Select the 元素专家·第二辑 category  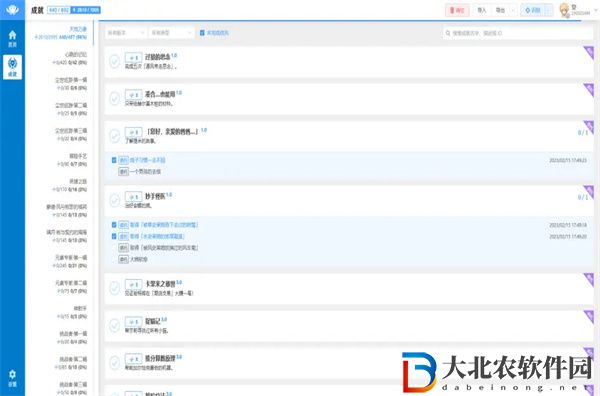click(x=60, y=287)
